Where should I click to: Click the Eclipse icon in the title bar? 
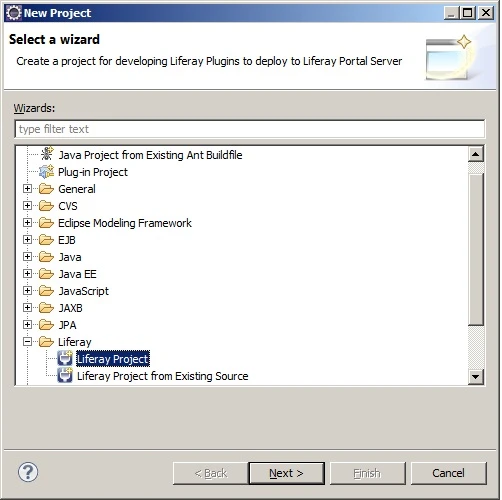coord(14,13)
